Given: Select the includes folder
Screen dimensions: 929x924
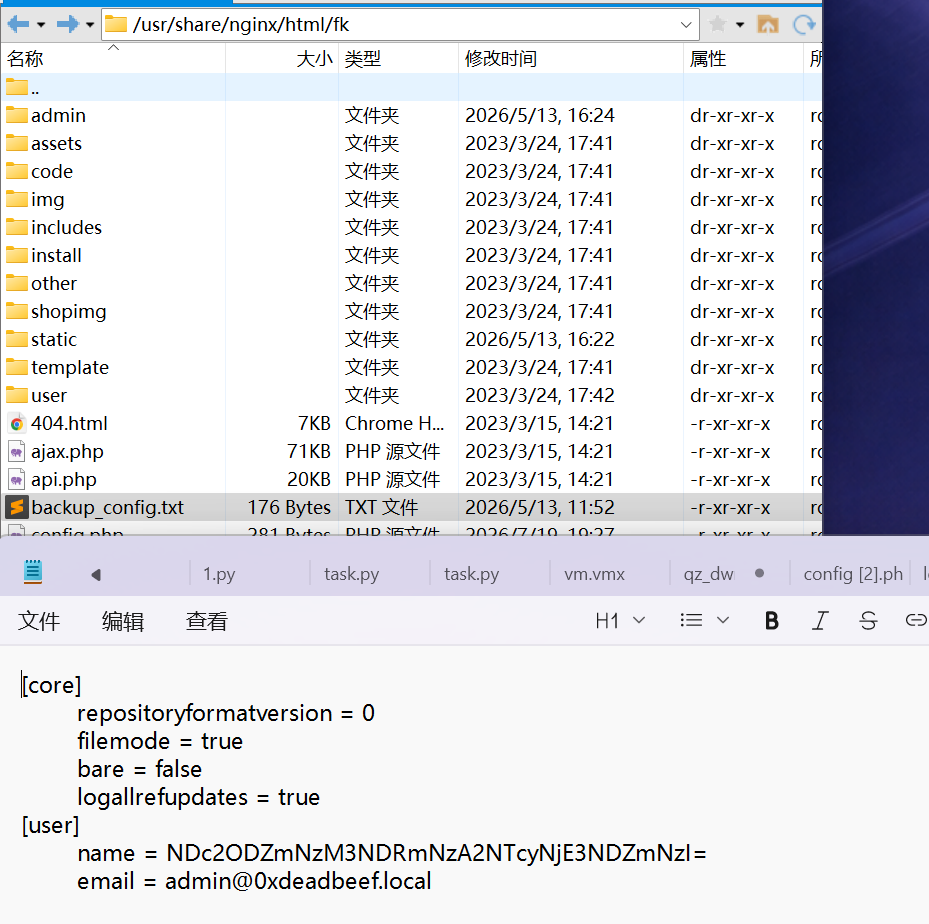Looking at the screenshot, I should point(66,227).
